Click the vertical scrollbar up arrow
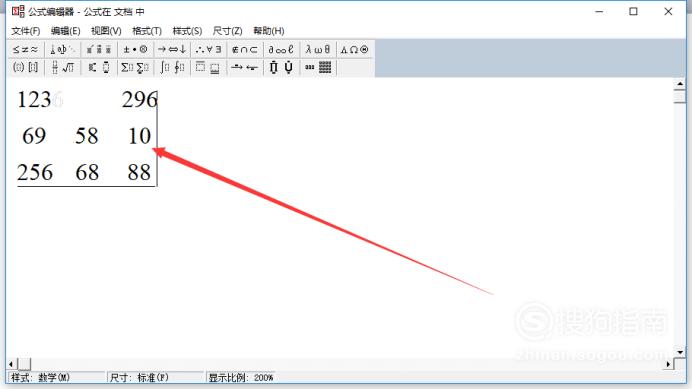Screen dimensions: 692x389 click(680, 83)
